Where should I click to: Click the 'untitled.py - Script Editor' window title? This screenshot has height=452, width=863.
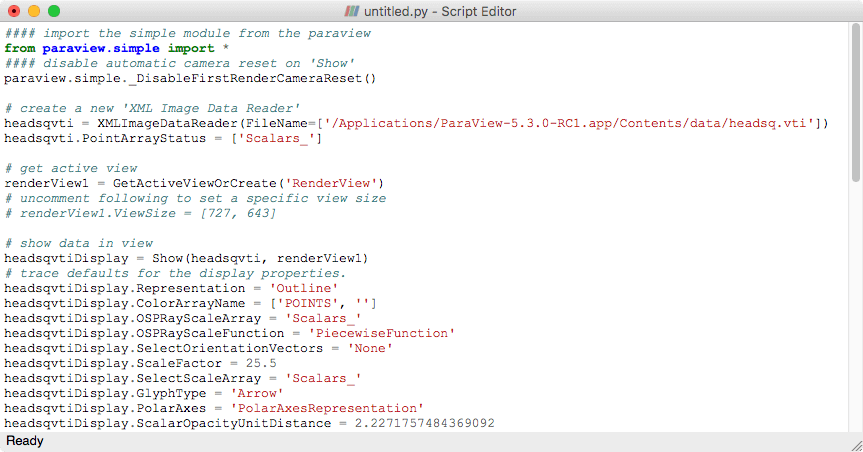pos(443,11)
